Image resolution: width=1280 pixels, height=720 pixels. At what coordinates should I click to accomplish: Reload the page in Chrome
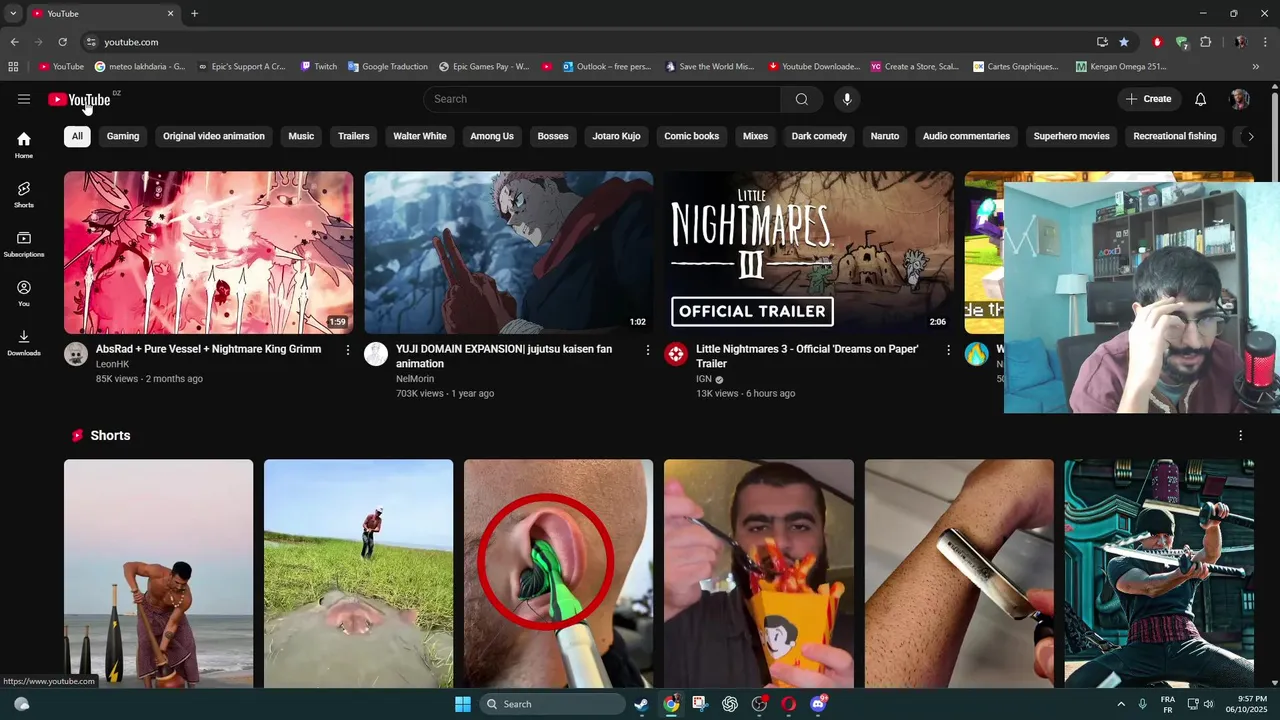point(62,42)
